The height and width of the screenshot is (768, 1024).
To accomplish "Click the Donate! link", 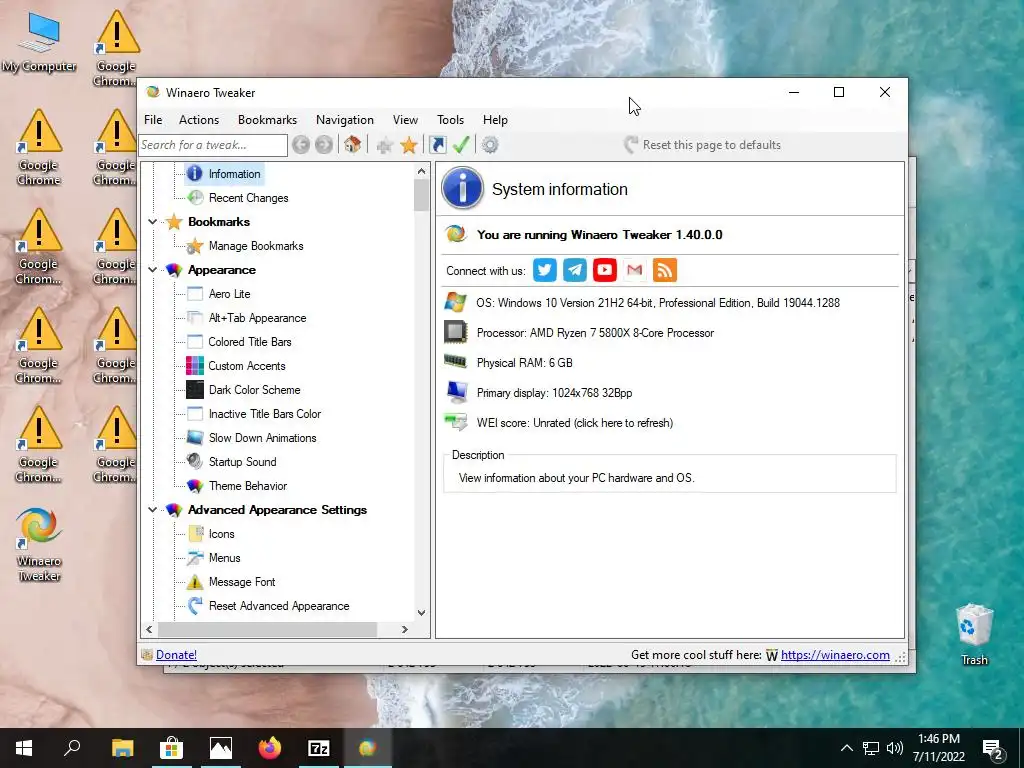I will 176,654.
